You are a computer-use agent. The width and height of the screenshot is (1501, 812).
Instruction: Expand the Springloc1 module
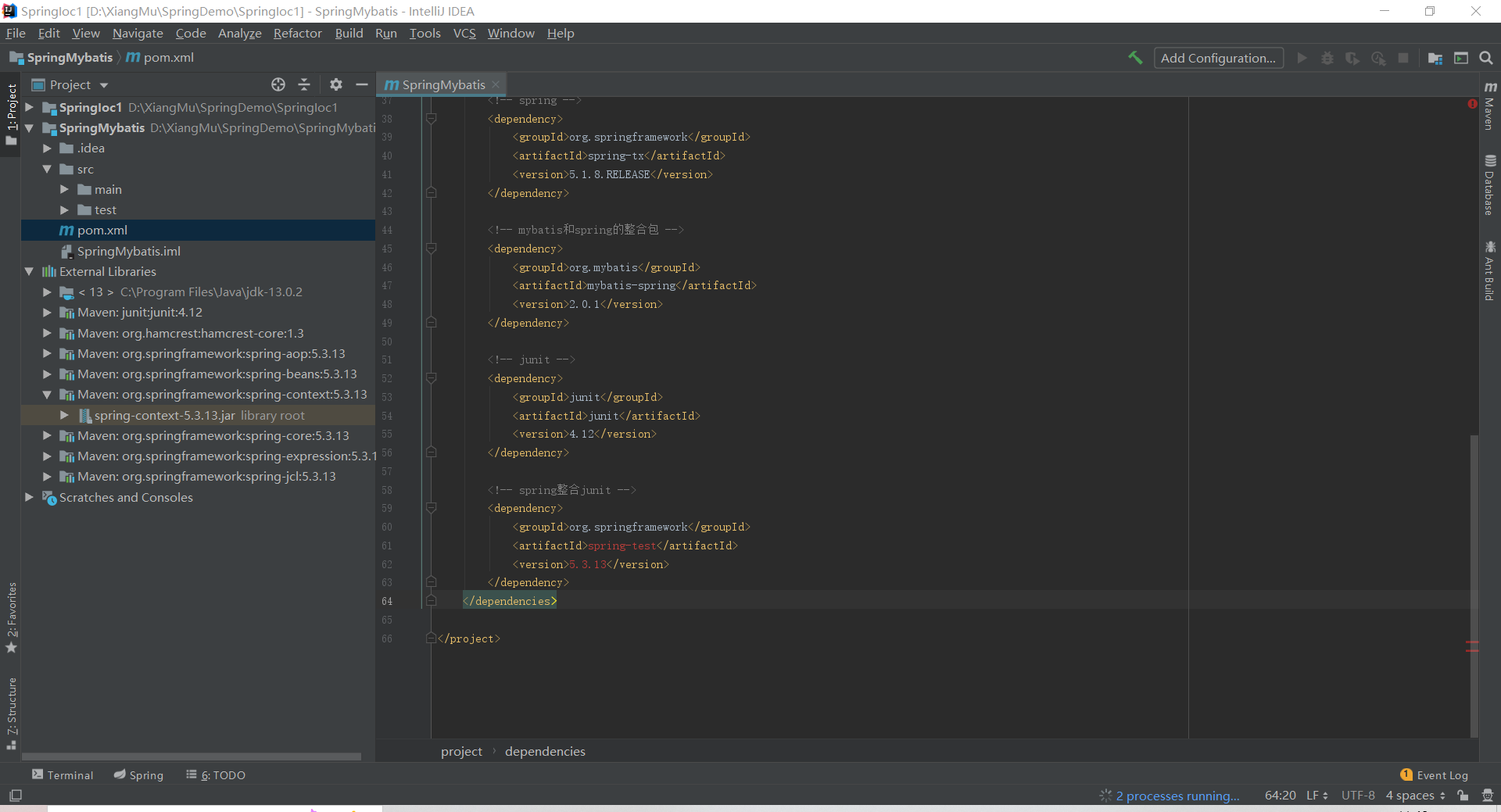coord(29,107)
